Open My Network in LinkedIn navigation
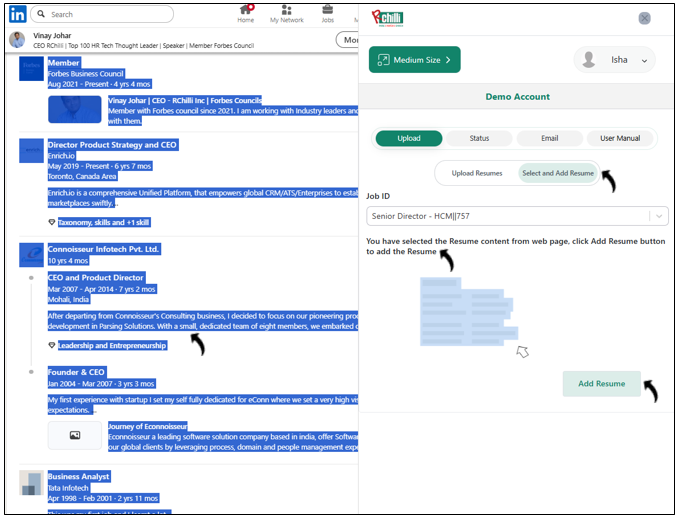This screenshot has height=520, width=675. click(x=287, y=13)
